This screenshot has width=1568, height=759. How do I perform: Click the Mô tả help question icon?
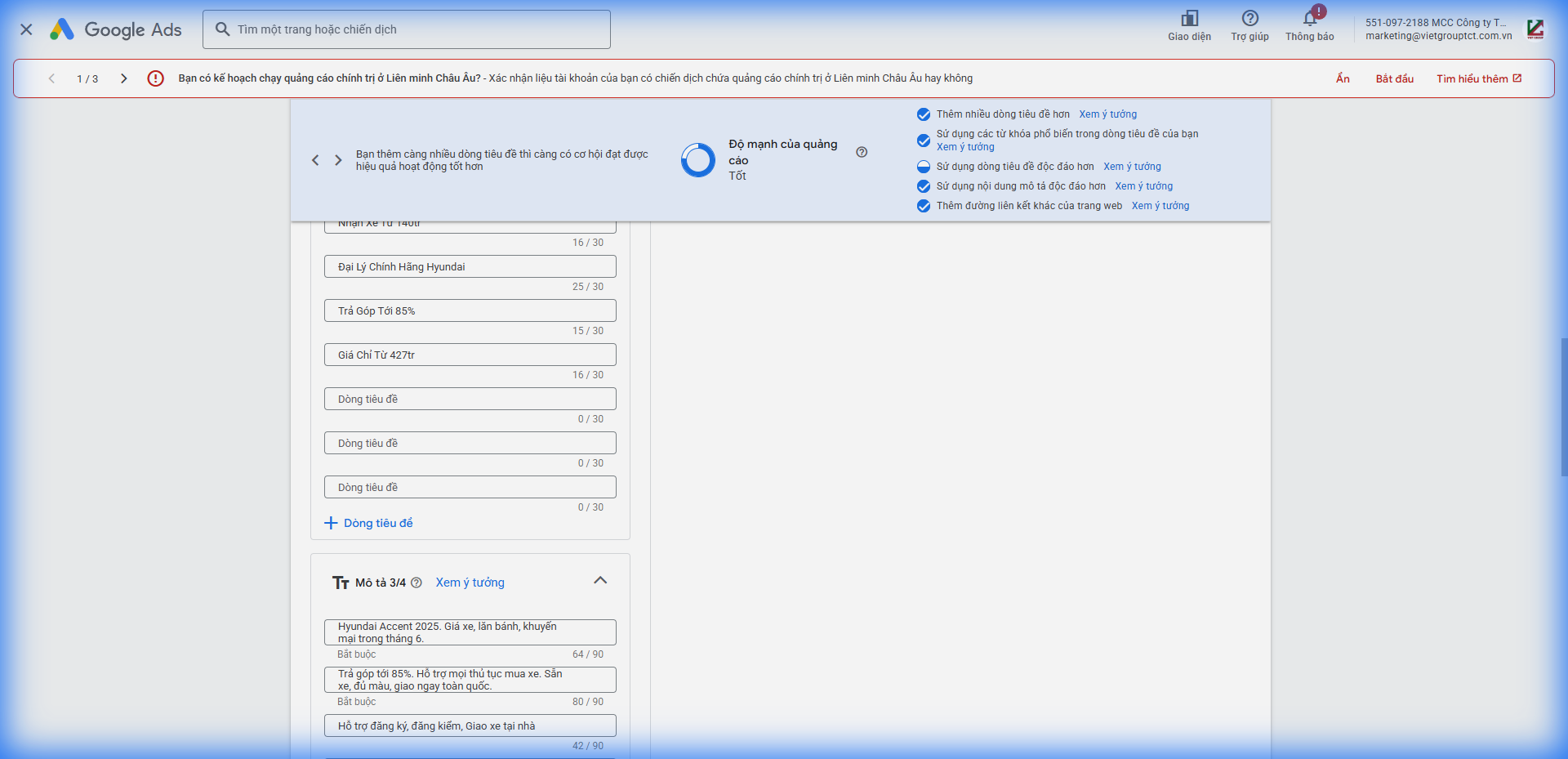tap(416, 583)
